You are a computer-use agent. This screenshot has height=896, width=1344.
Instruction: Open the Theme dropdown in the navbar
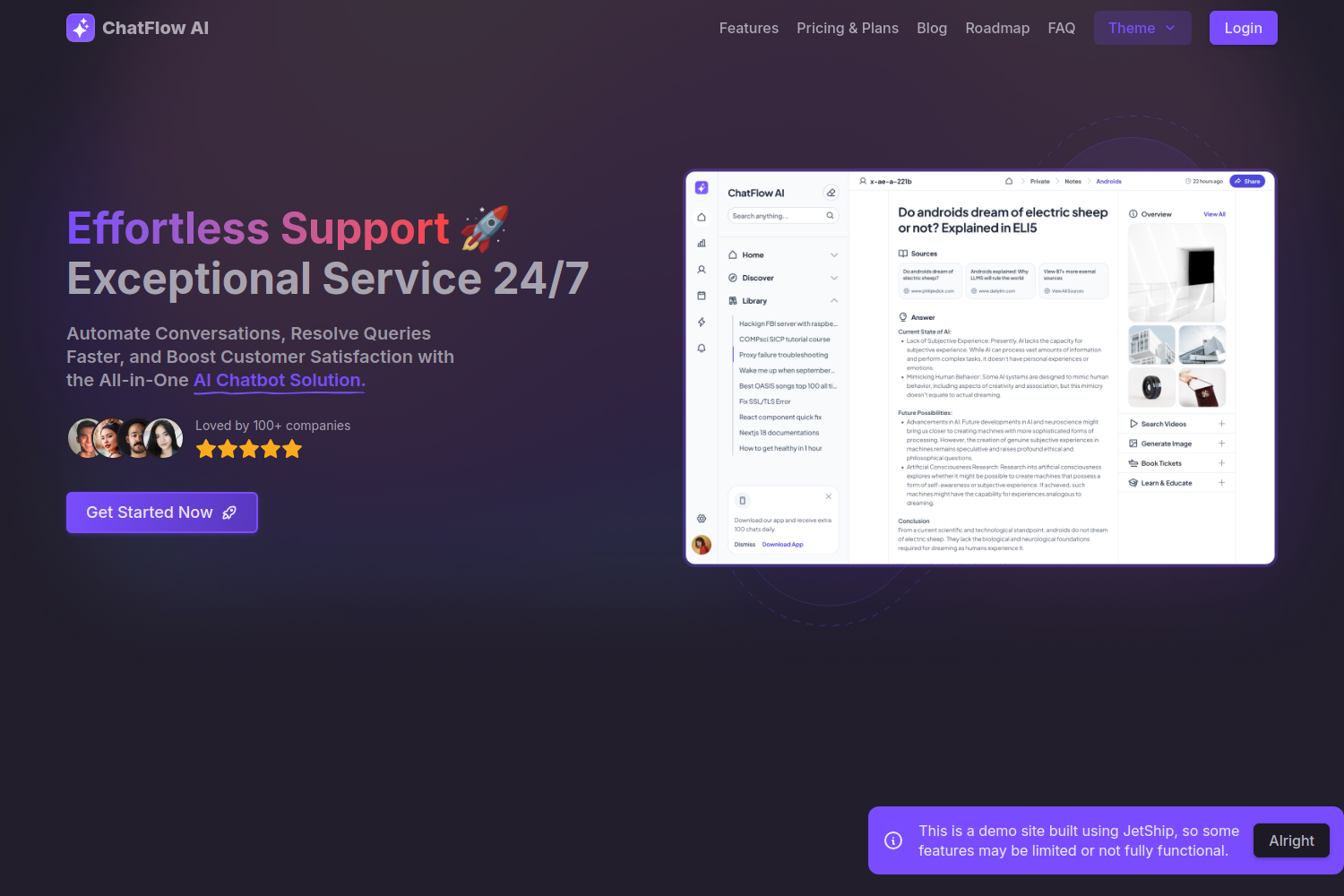click(1142, 28)
